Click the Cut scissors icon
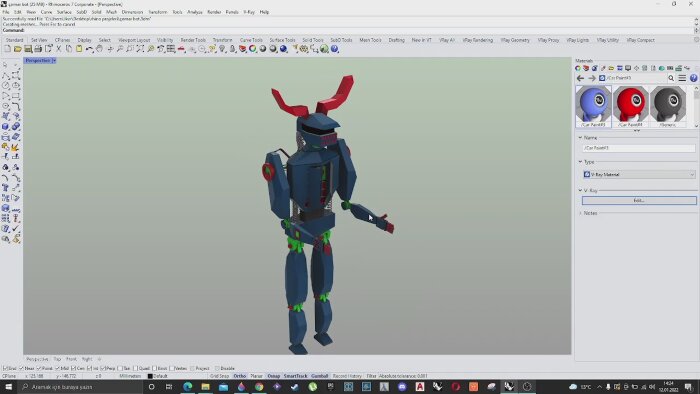This screenshot has width=700, height=394. (58, 49)
